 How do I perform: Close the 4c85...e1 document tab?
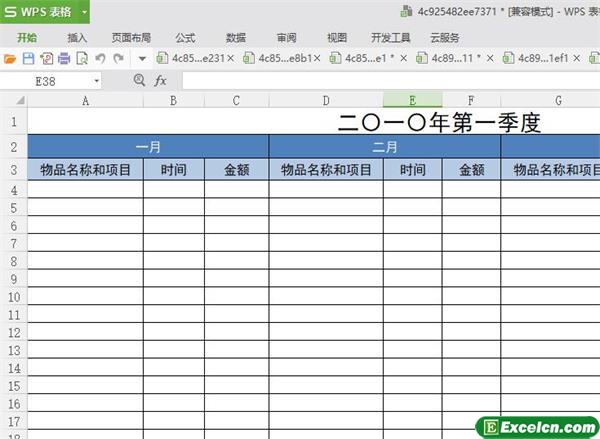[403, 59]
